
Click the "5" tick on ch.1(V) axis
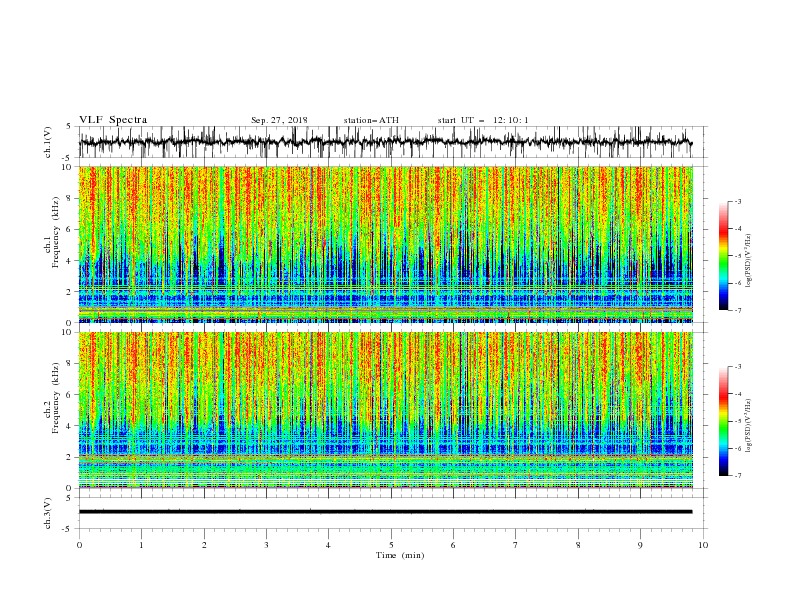(69, 126)
